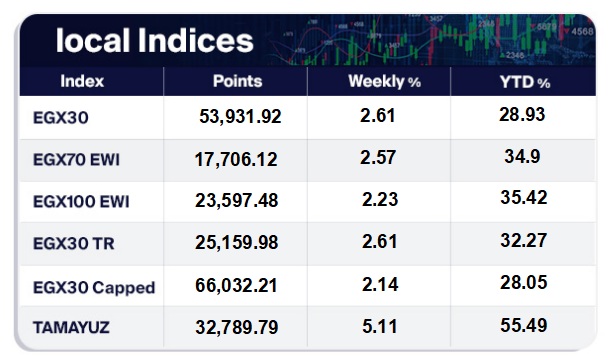Select the TAMAYUZ index name

[71, 327]
